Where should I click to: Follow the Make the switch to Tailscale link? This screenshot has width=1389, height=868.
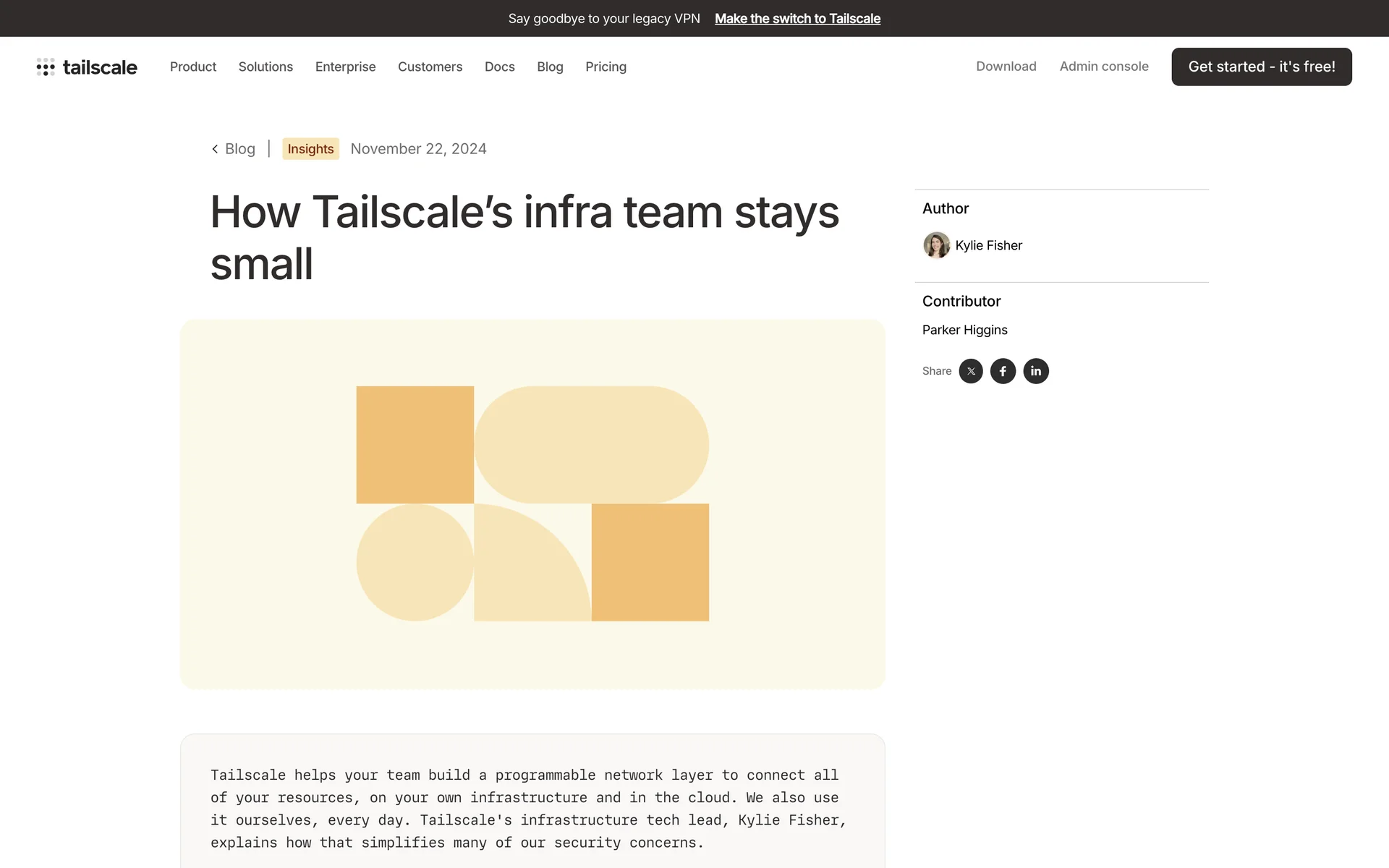pyautogui.click(x=797, y=19)
